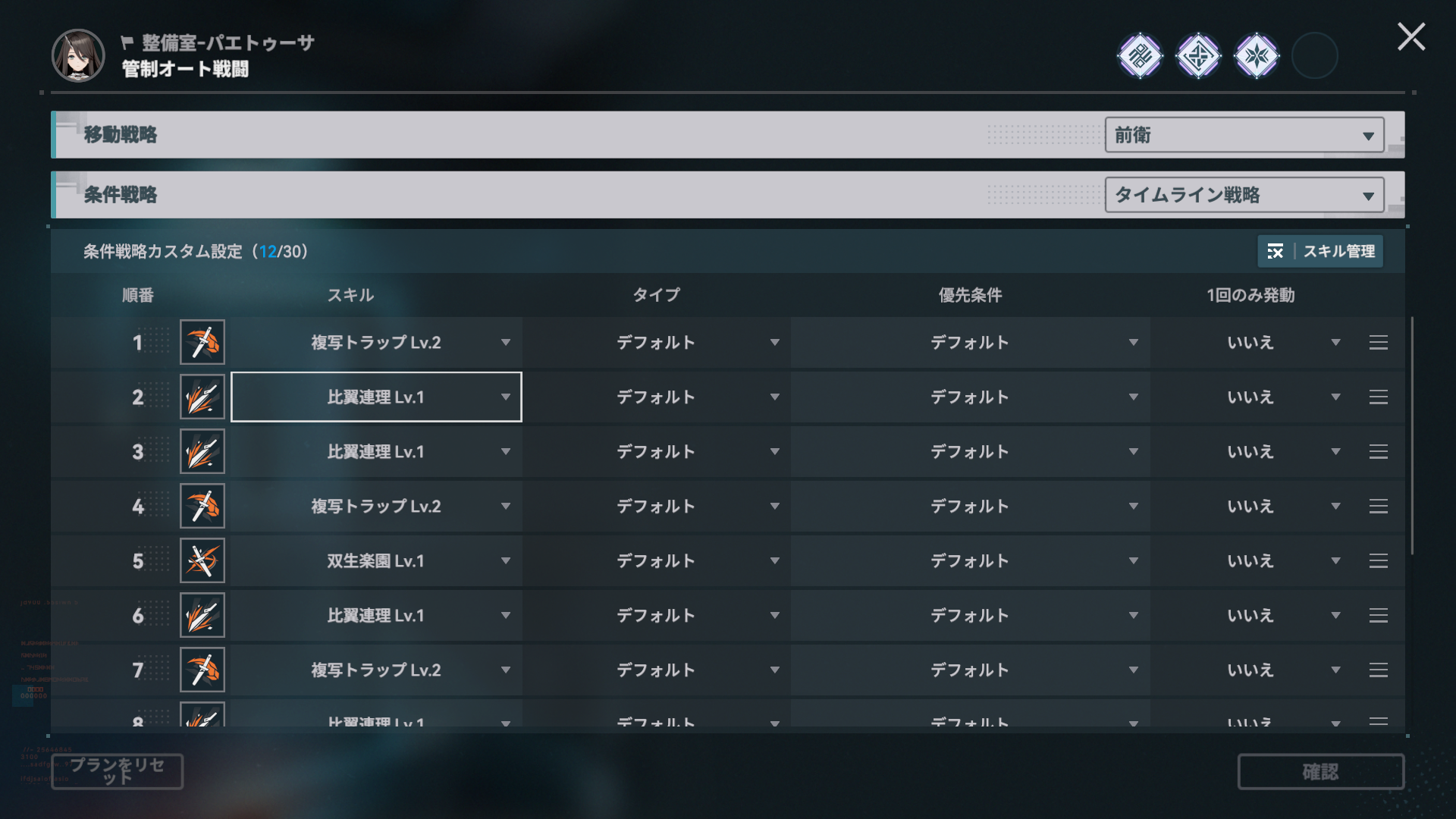Select the first diamond emblem at top right
The width and height of the screenshot is (1456, 819).
coord(1140,55)
